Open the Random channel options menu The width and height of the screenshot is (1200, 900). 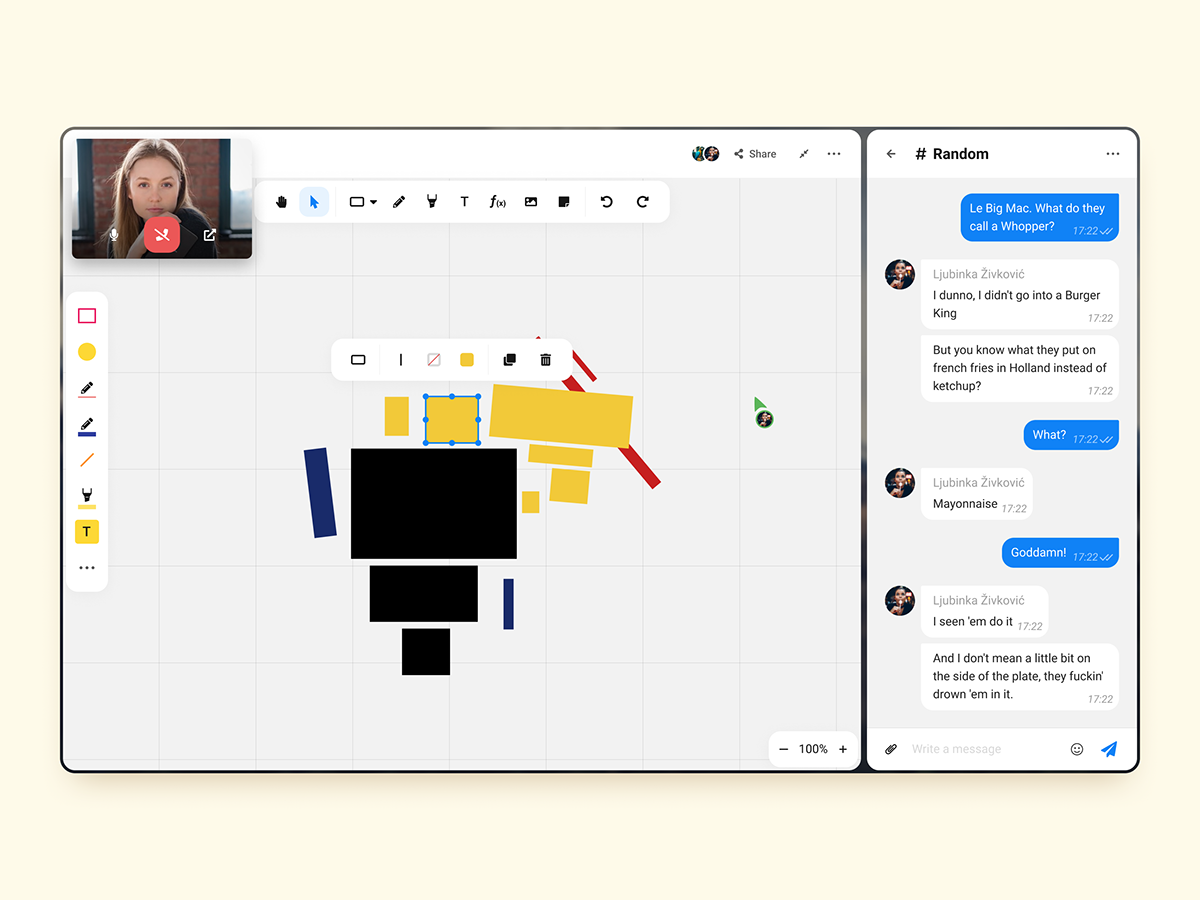(x=1113, y=154)
